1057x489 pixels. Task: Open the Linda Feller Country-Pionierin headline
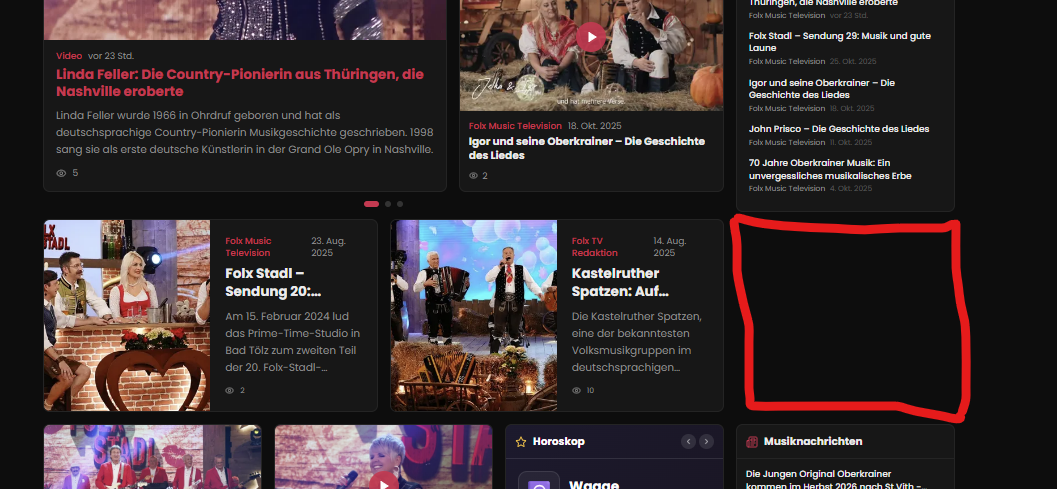240,82
